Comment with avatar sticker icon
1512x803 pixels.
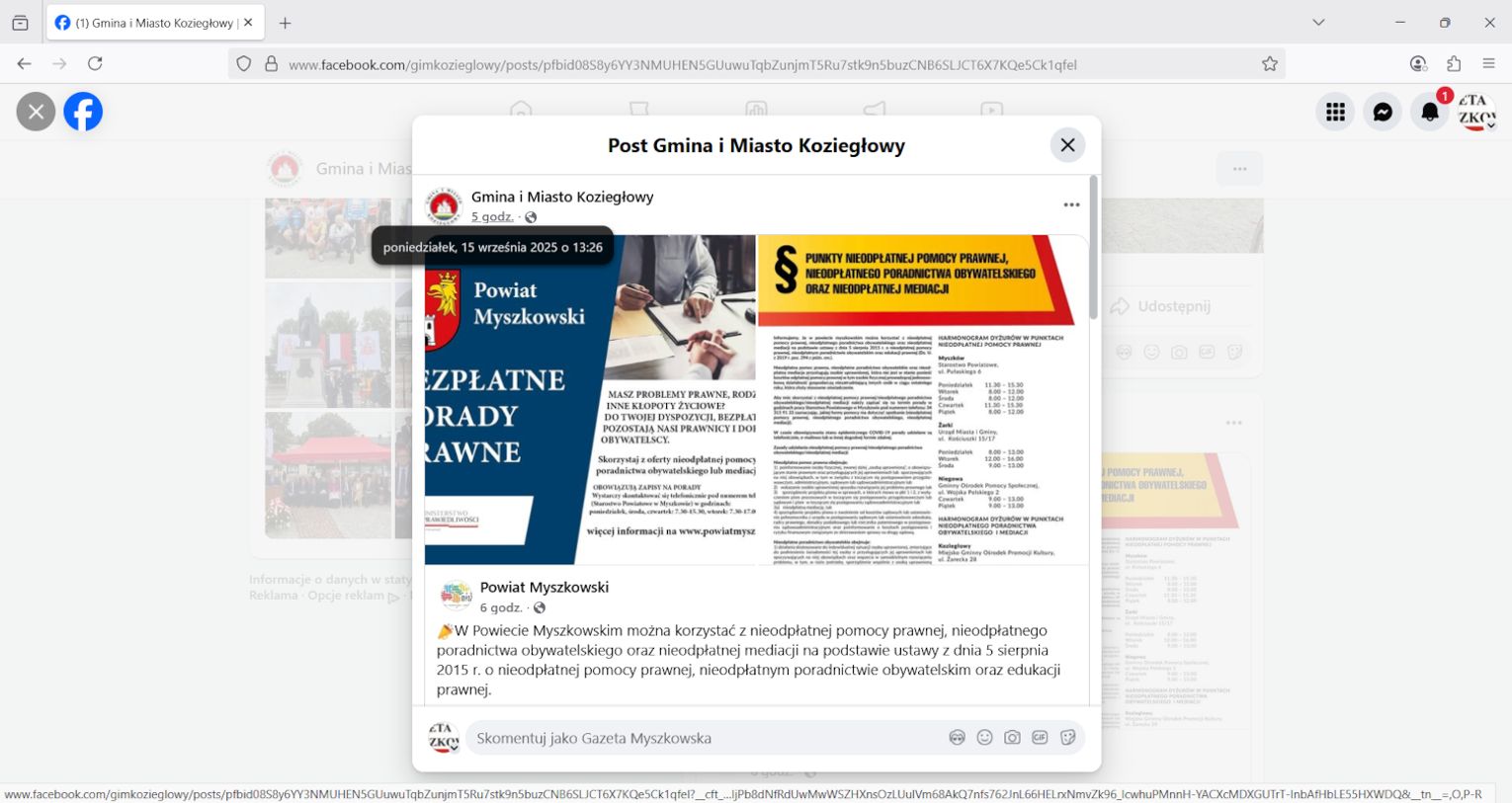957,738
